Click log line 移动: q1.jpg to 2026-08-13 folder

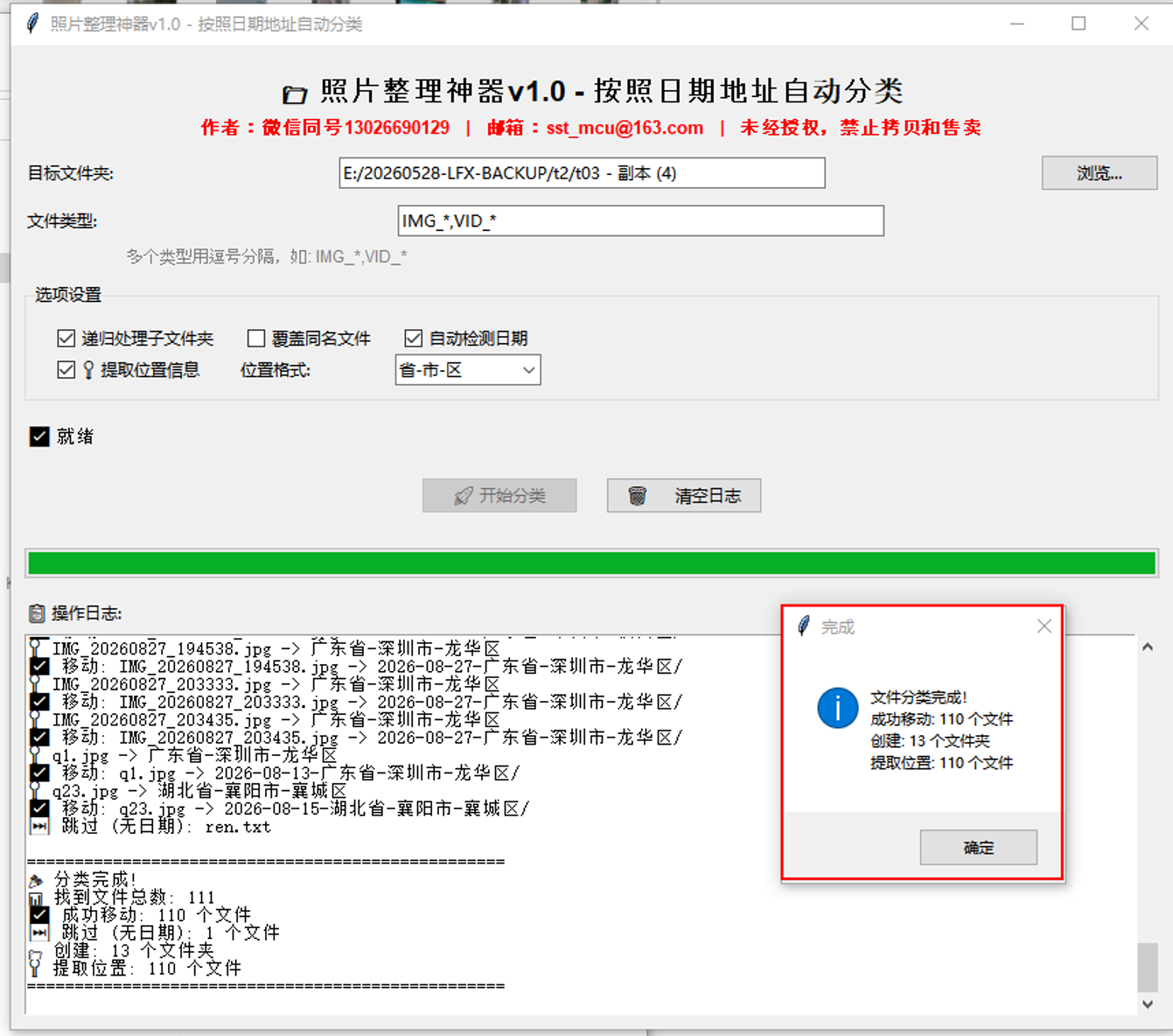pyautogui.click(x=290, y=773)
